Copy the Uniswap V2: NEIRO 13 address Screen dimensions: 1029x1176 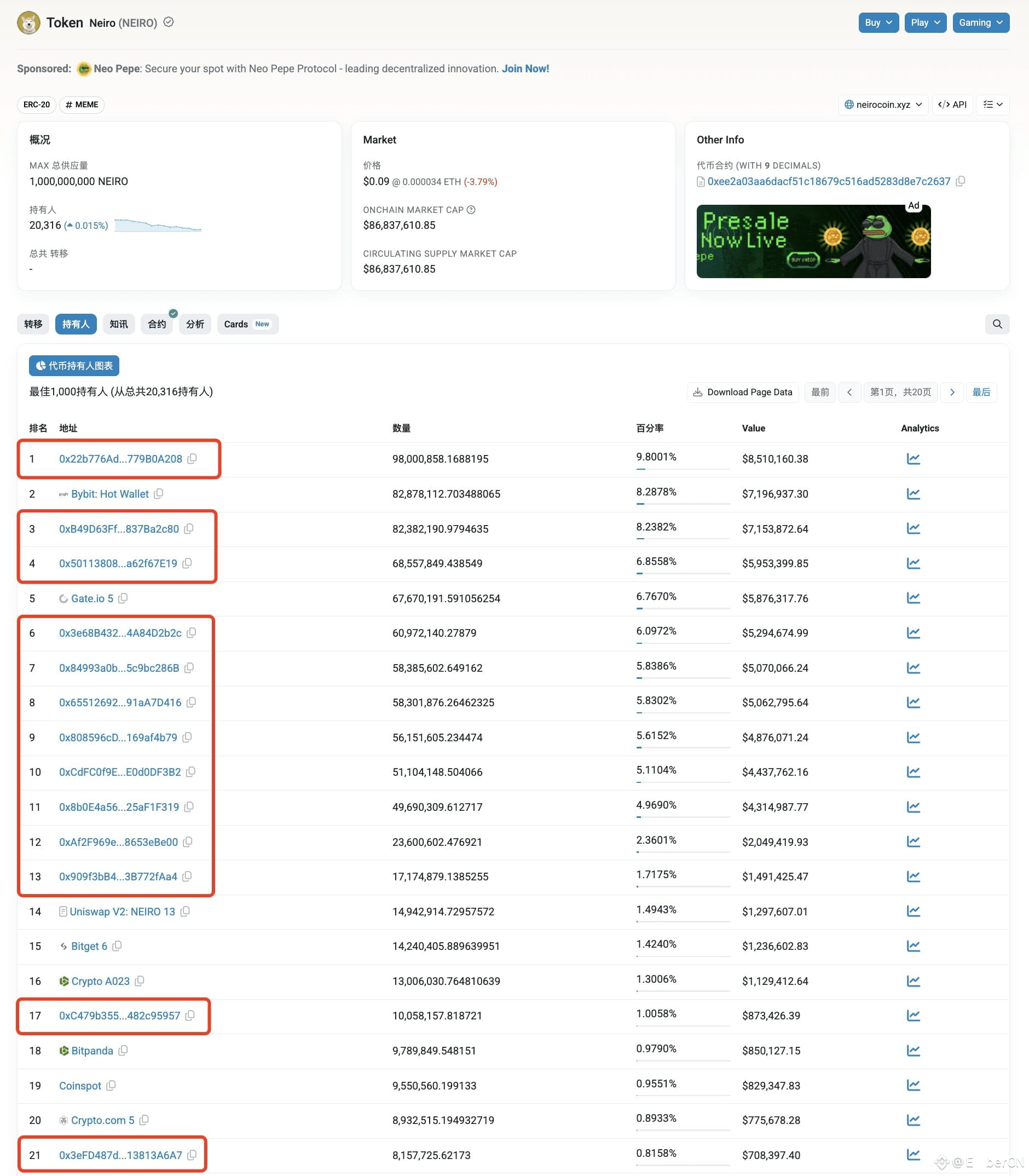coord(185,911)
